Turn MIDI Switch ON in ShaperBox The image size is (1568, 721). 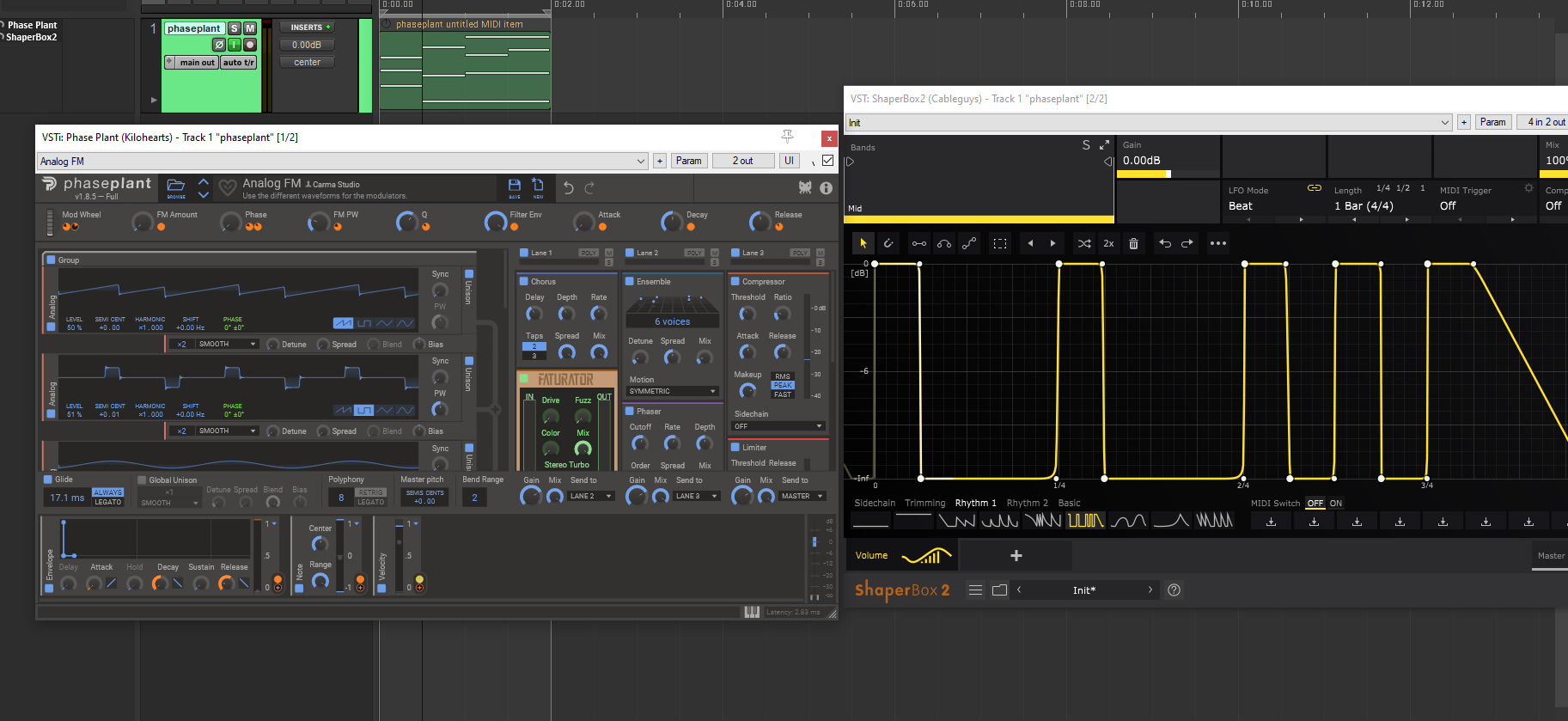(1335, 504)
